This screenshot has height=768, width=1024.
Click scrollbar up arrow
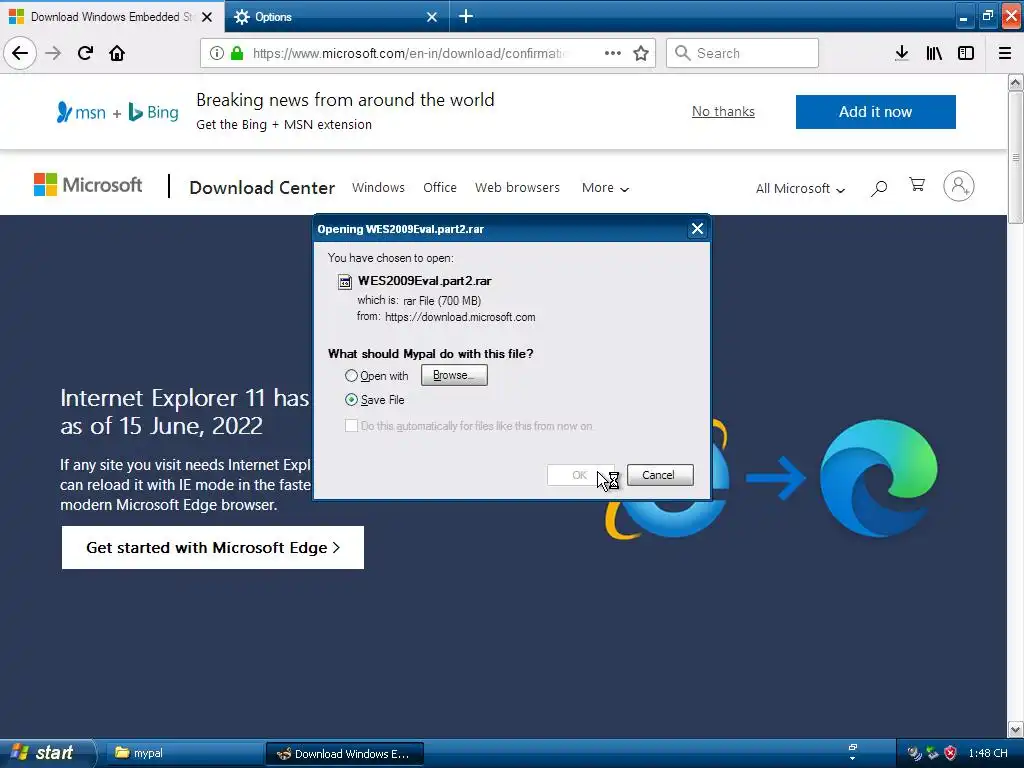point(1015,82)
